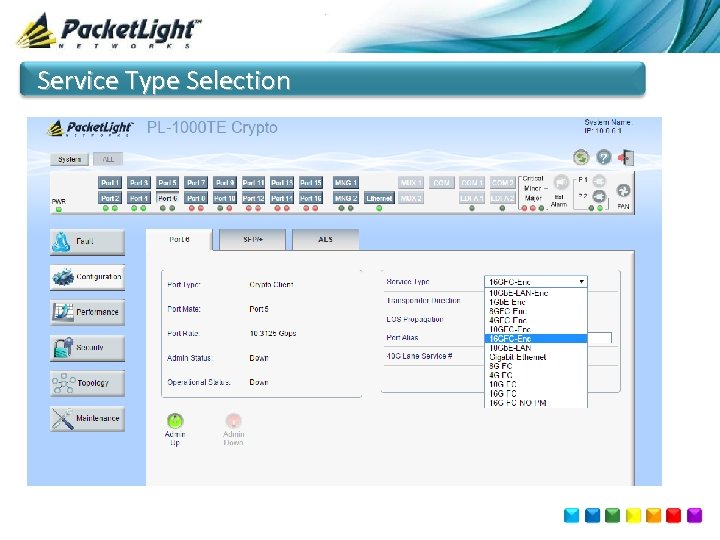This screenshot has width=720, height=540.
Task: Switch to the ALS tab
Action: tap(325, 240)
